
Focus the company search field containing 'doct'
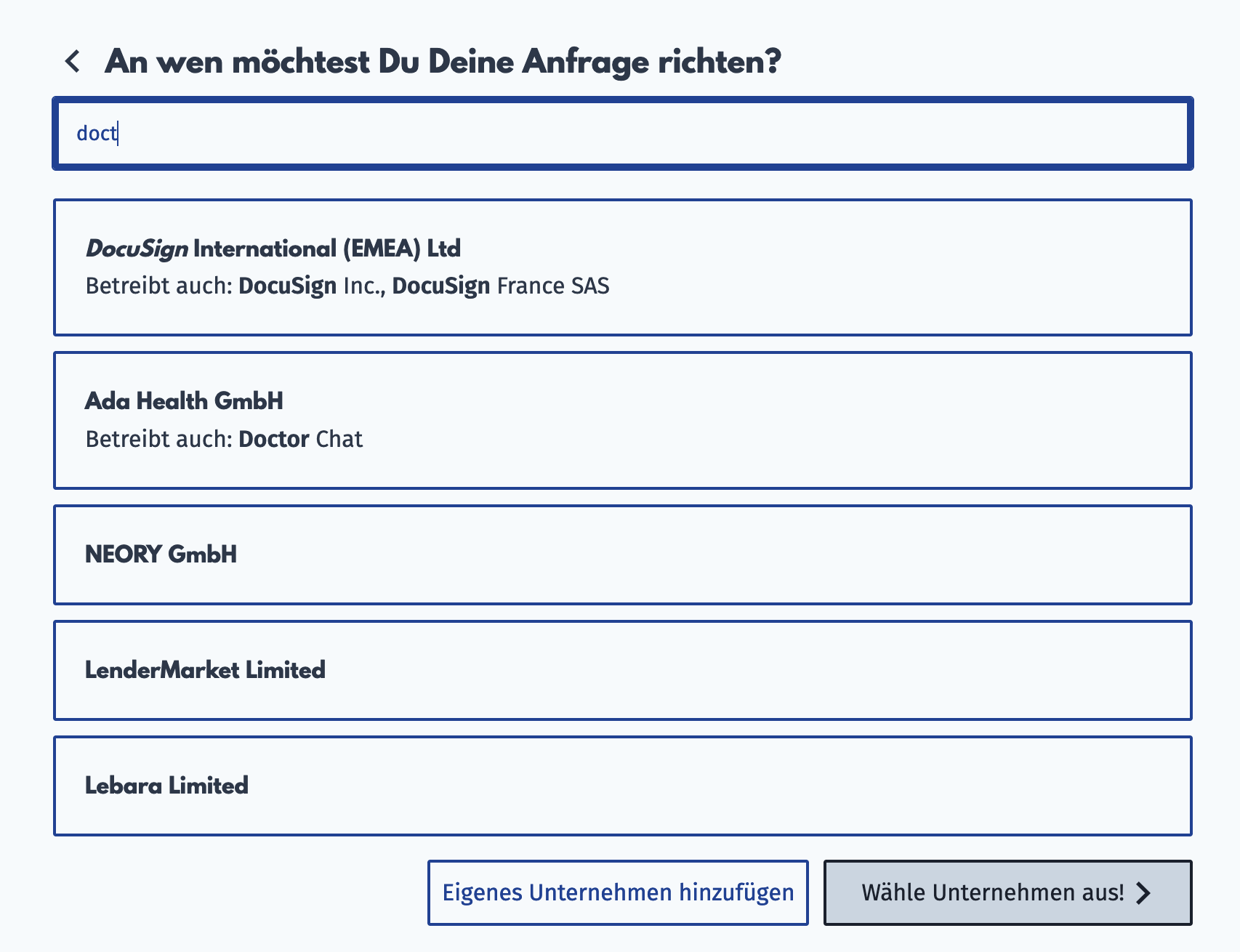pyautogui.click(x=623, y=134)
